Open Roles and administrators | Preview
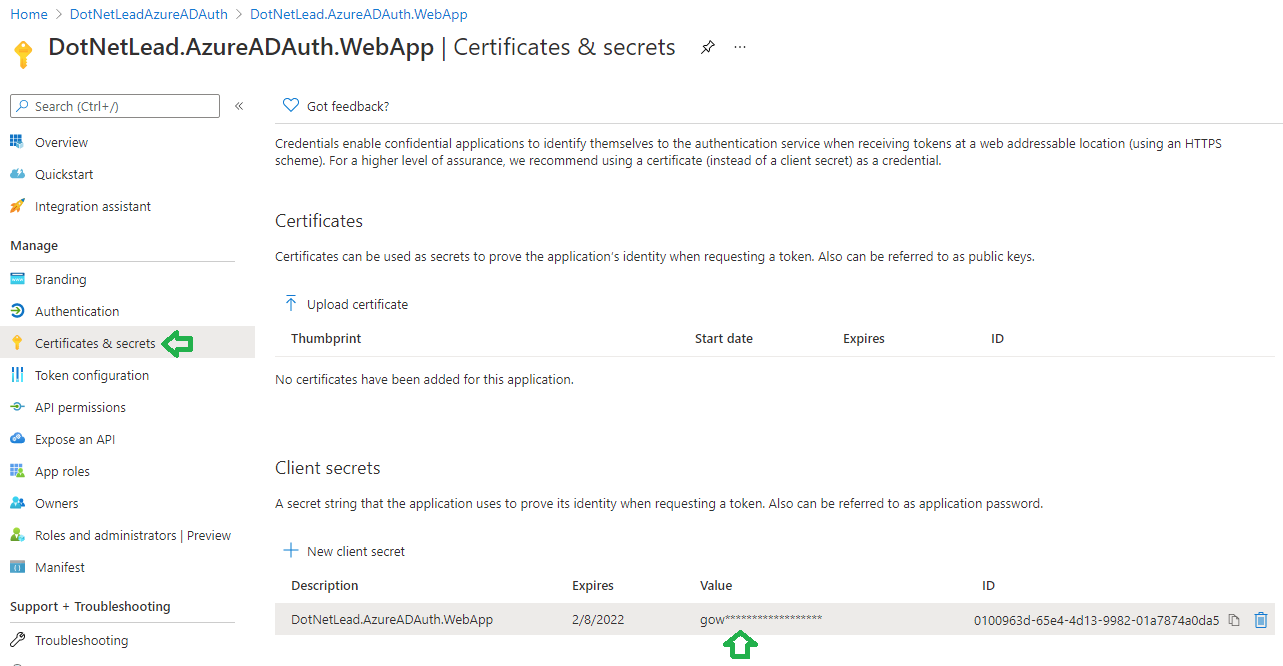The width and height of the screenshot is (1283, 666). pyautogui.click(x=133, y=535)
